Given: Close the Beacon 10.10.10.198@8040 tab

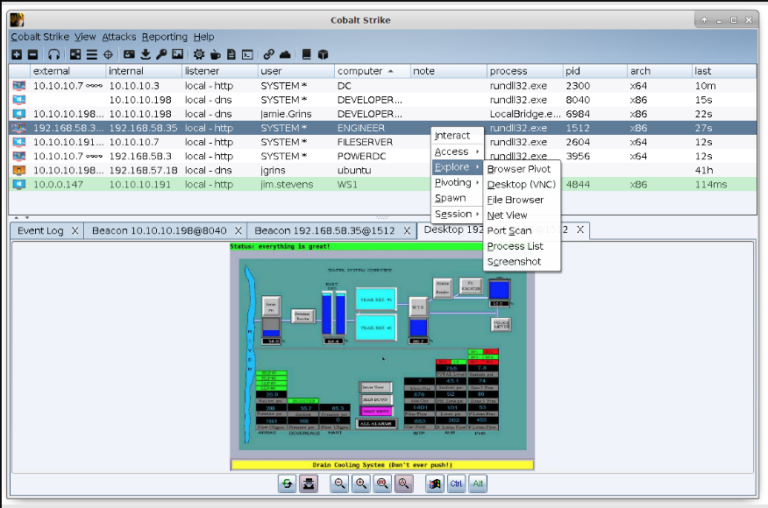Looking at the screenshot, I should coord(236,230).
